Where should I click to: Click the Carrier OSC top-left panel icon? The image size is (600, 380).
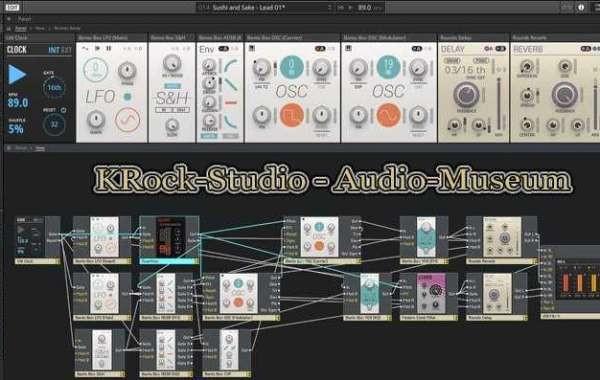point(252,48)
